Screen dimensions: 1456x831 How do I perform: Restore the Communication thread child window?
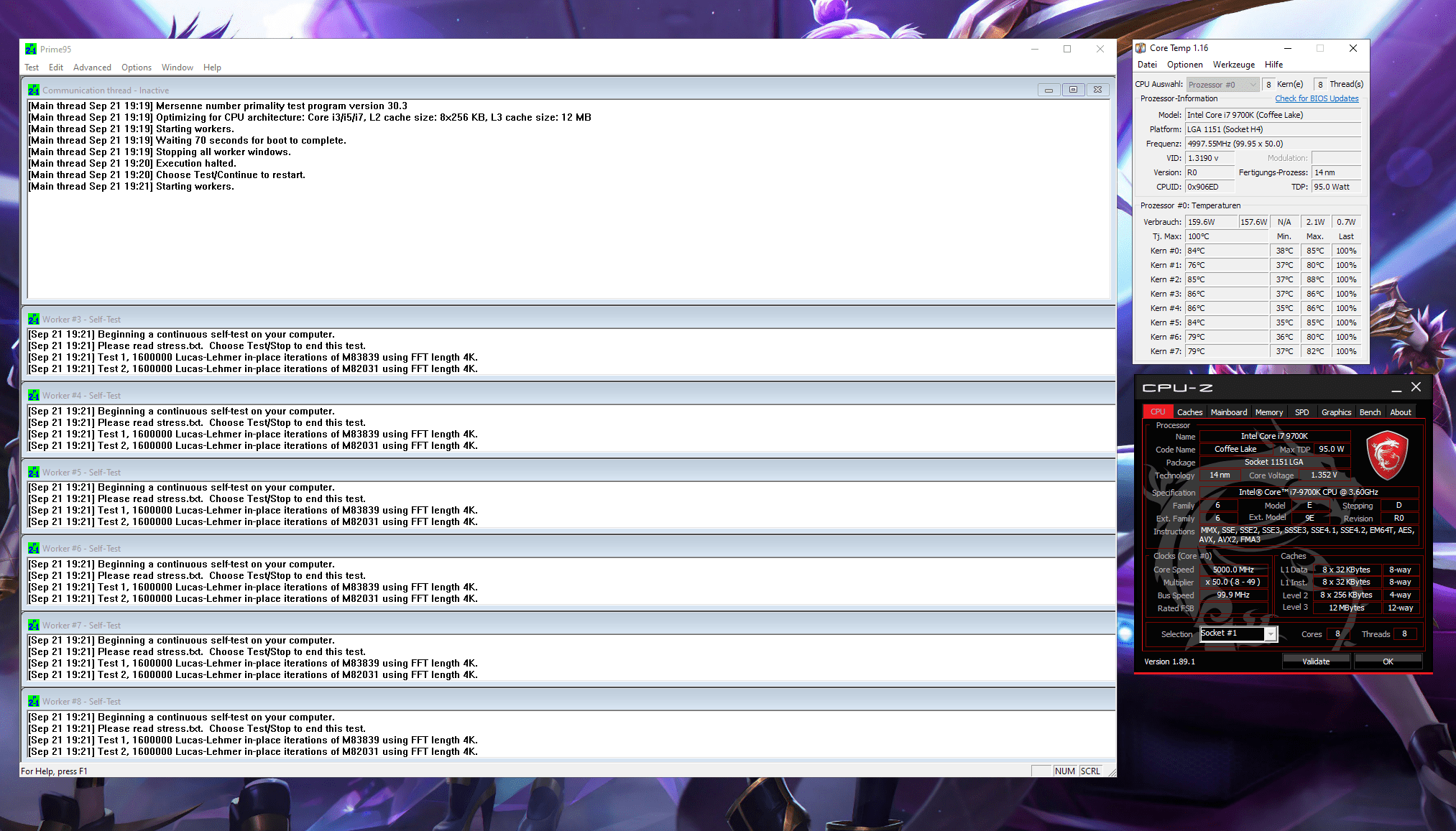coord(1073,90)
